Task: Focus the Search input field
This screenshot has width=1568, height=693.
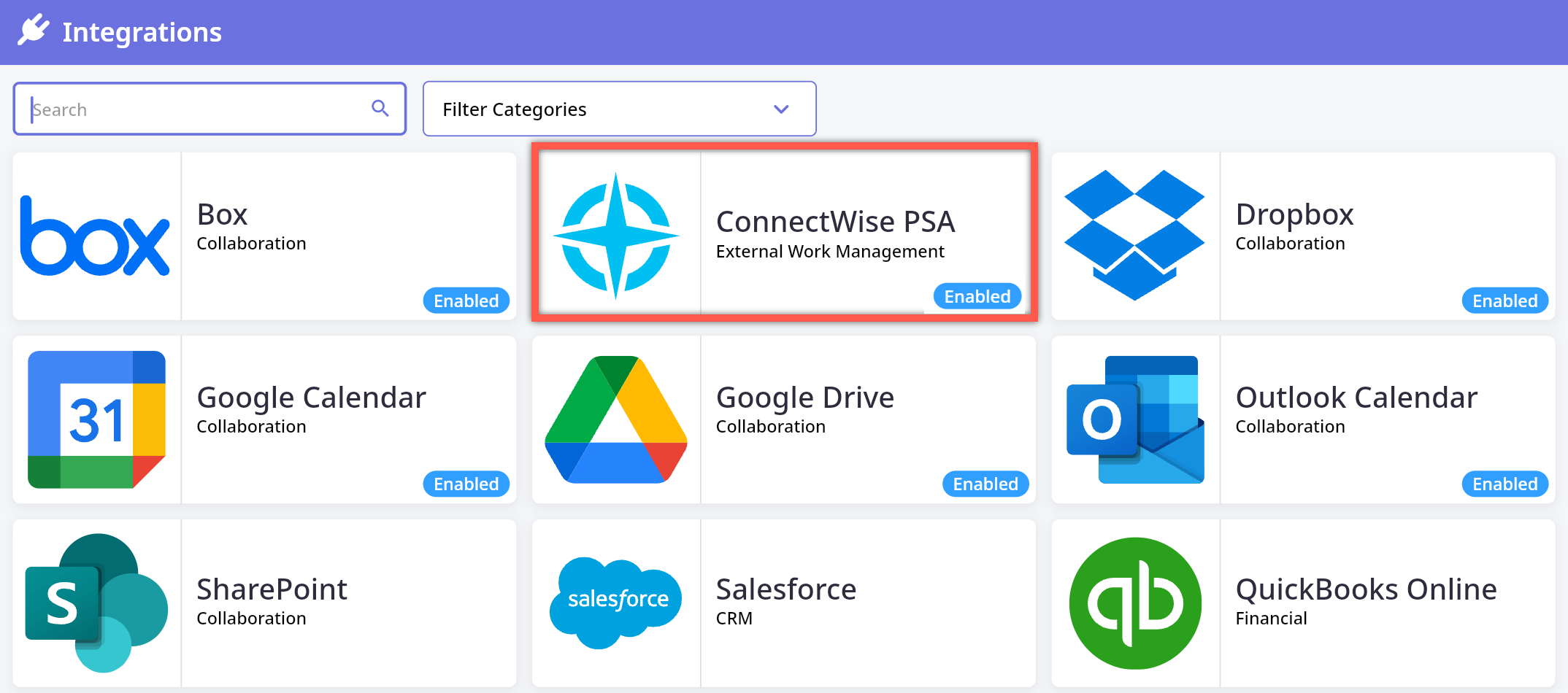Action: [x=197, y=109]
